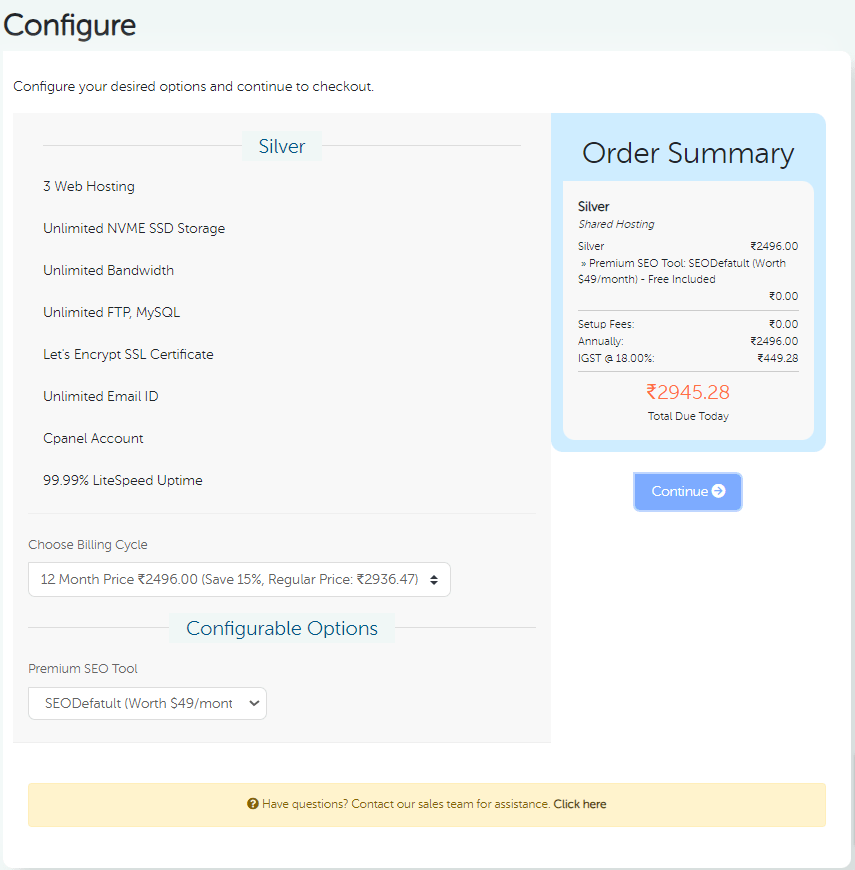The height and width of the screenshot is (870, 855).
Task: Click the question mark help icon
Action: (x=253, y=803)
